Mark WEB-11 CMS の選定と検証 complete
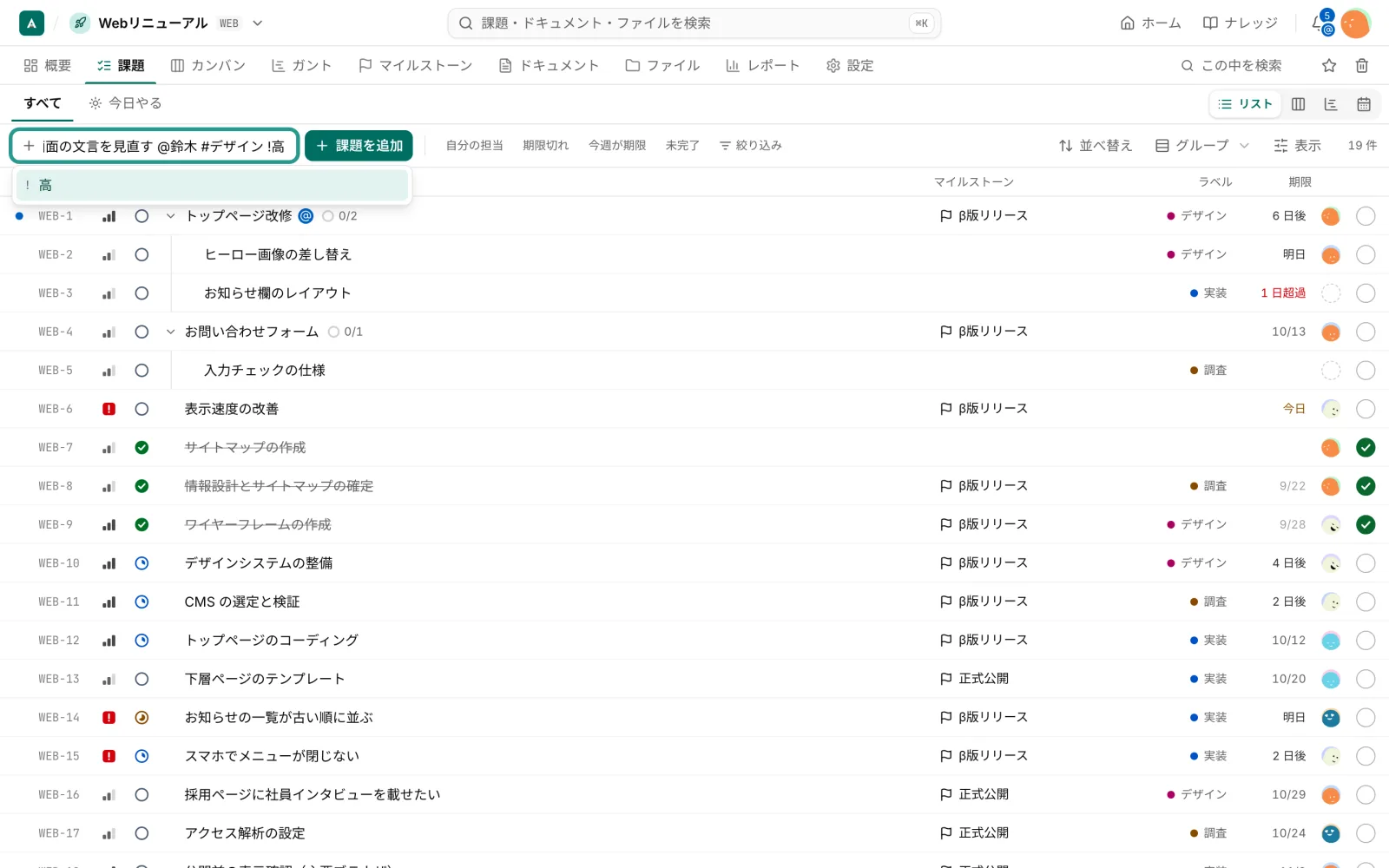 1366,602
